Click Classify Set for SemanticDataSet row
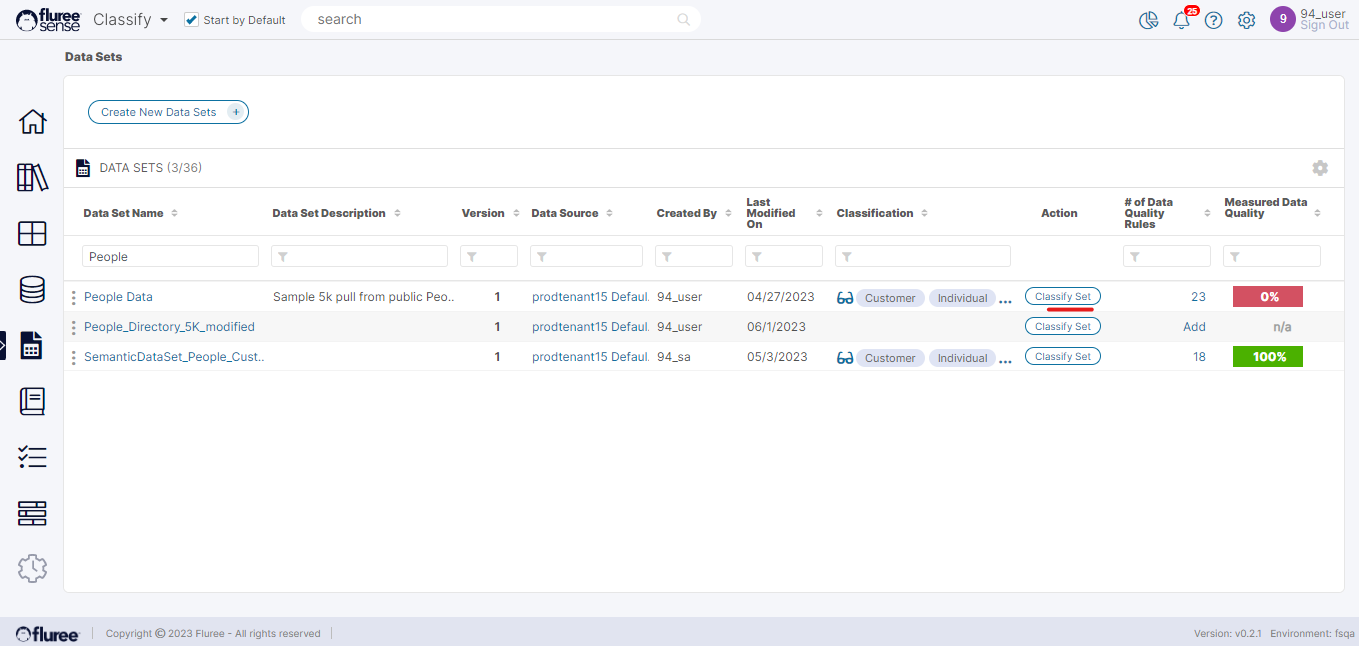The height and width of the screenshot is (646, 1359). [1062, 356]
